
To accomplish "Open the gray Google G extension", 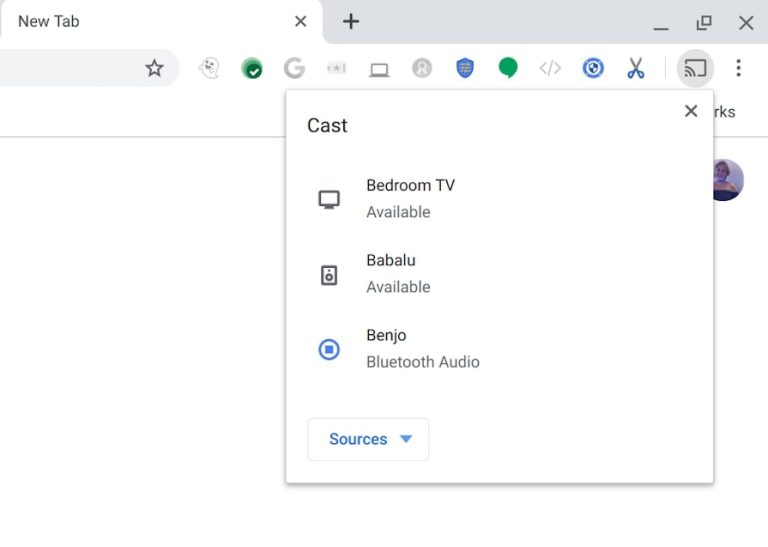I will point(294,68).
